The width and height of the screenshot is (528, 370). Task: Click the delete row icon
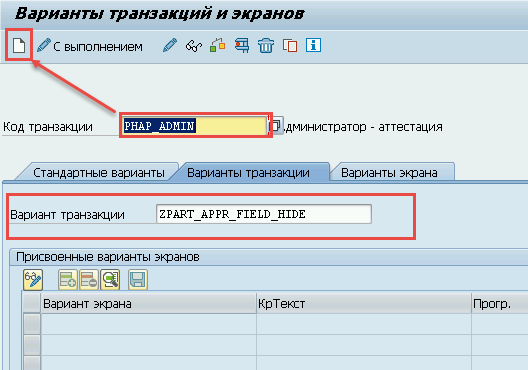point(89,280)
